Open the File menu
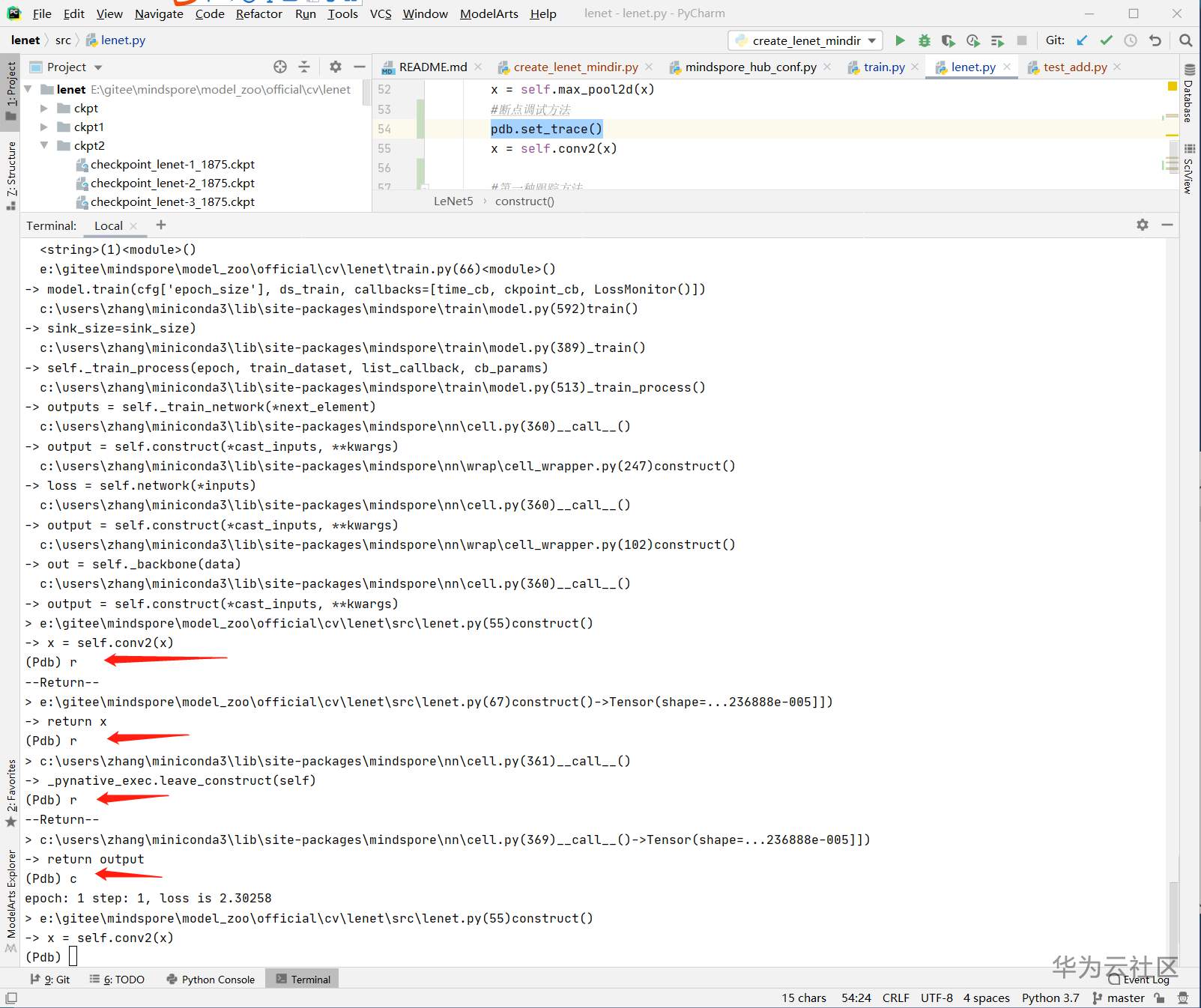This screenshot has height=1008, width=1201. coord(42,13)
